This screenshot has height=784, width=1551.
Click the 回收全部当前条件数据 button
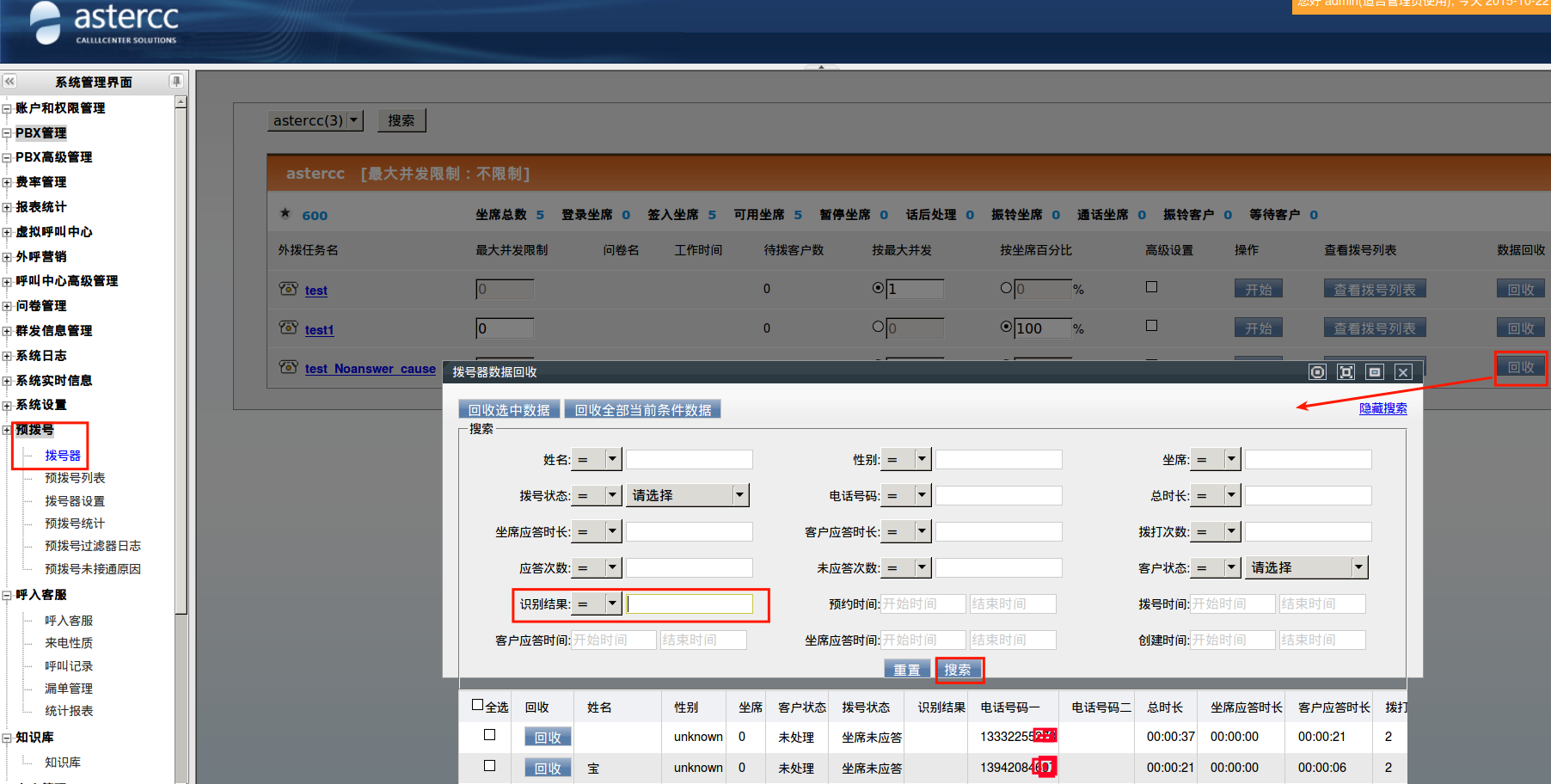point(642,410)
